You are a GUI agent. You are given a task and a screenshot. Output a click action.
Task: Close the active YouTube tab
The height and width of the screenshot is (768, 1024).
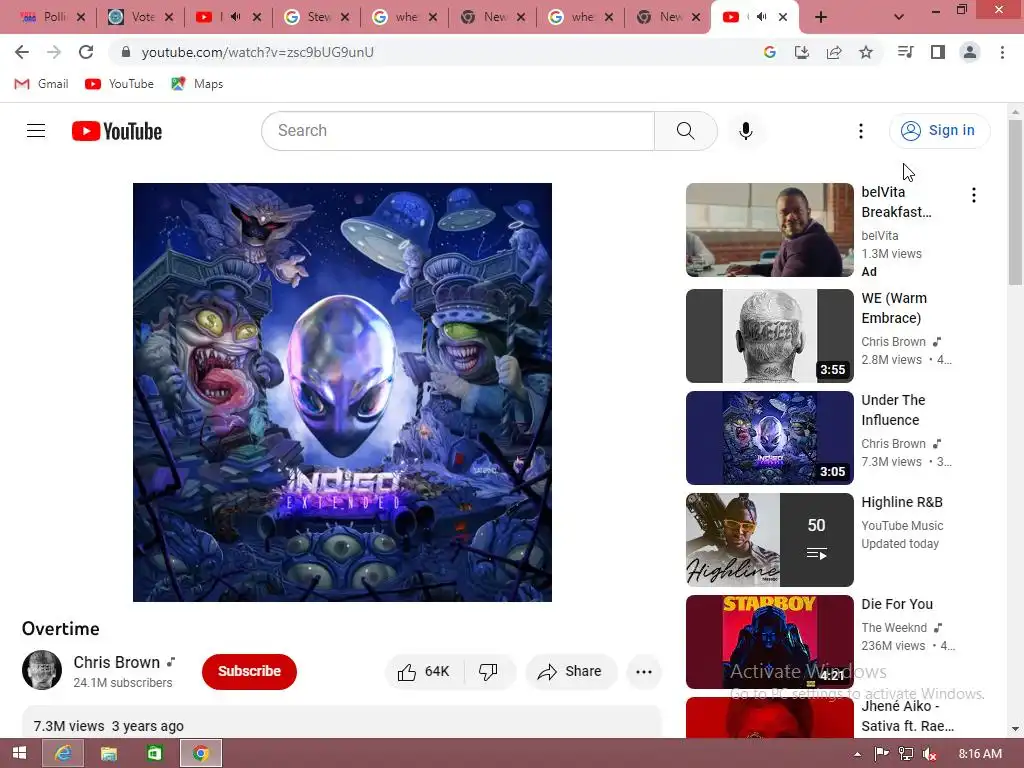click(783, 17)
